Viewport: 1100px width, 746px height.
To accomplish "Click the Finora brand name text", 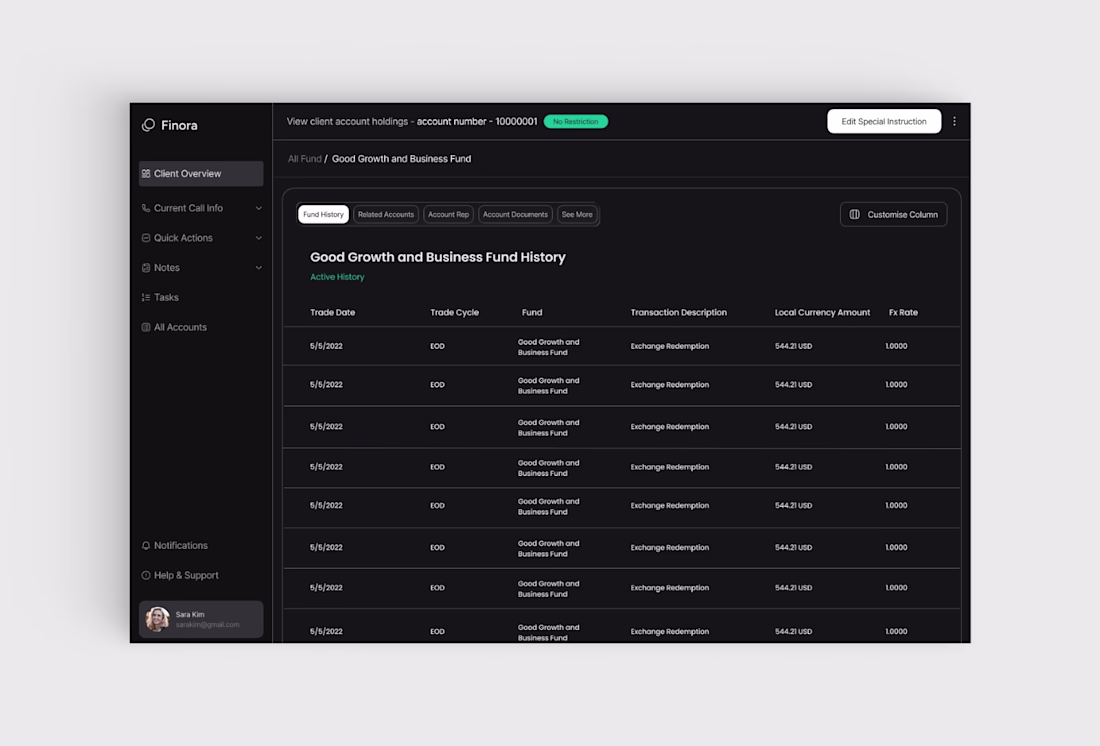I will [x=179, y=126].
